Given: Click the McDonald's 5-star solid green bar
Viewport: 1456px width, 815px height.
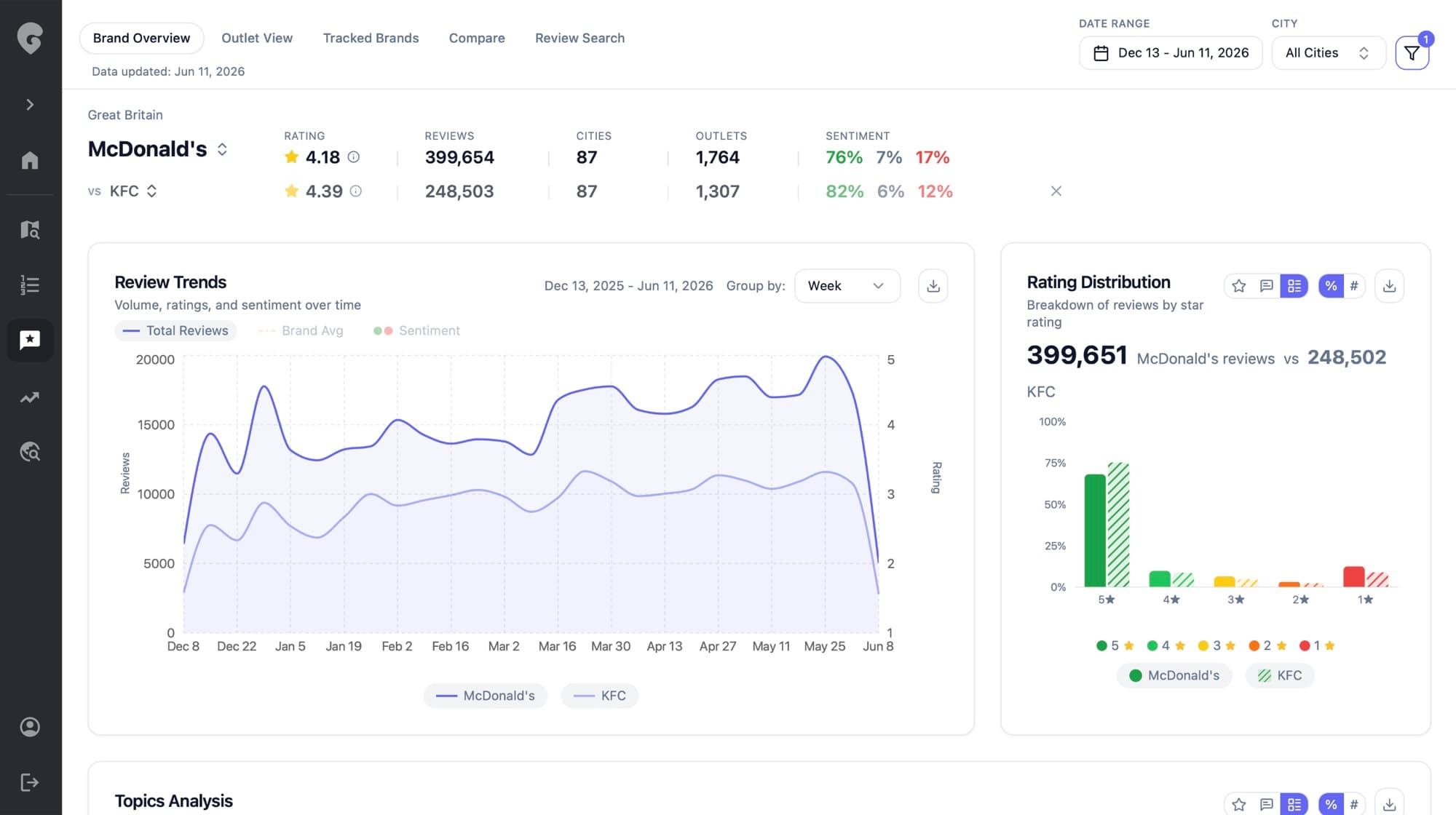Looking at the screenshot, I should (1095, 530).
